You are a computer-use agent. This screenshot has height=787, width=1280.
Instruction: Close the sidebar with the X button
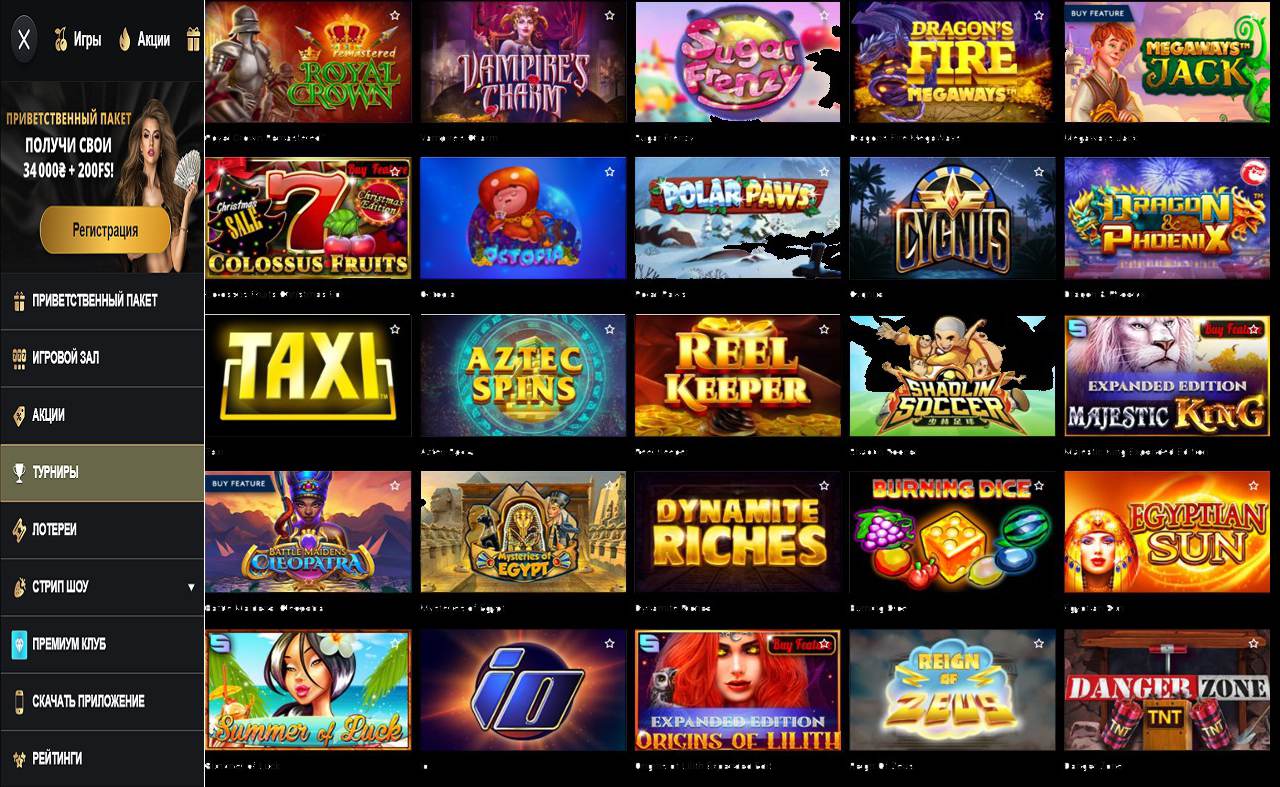tap(24, 40)
